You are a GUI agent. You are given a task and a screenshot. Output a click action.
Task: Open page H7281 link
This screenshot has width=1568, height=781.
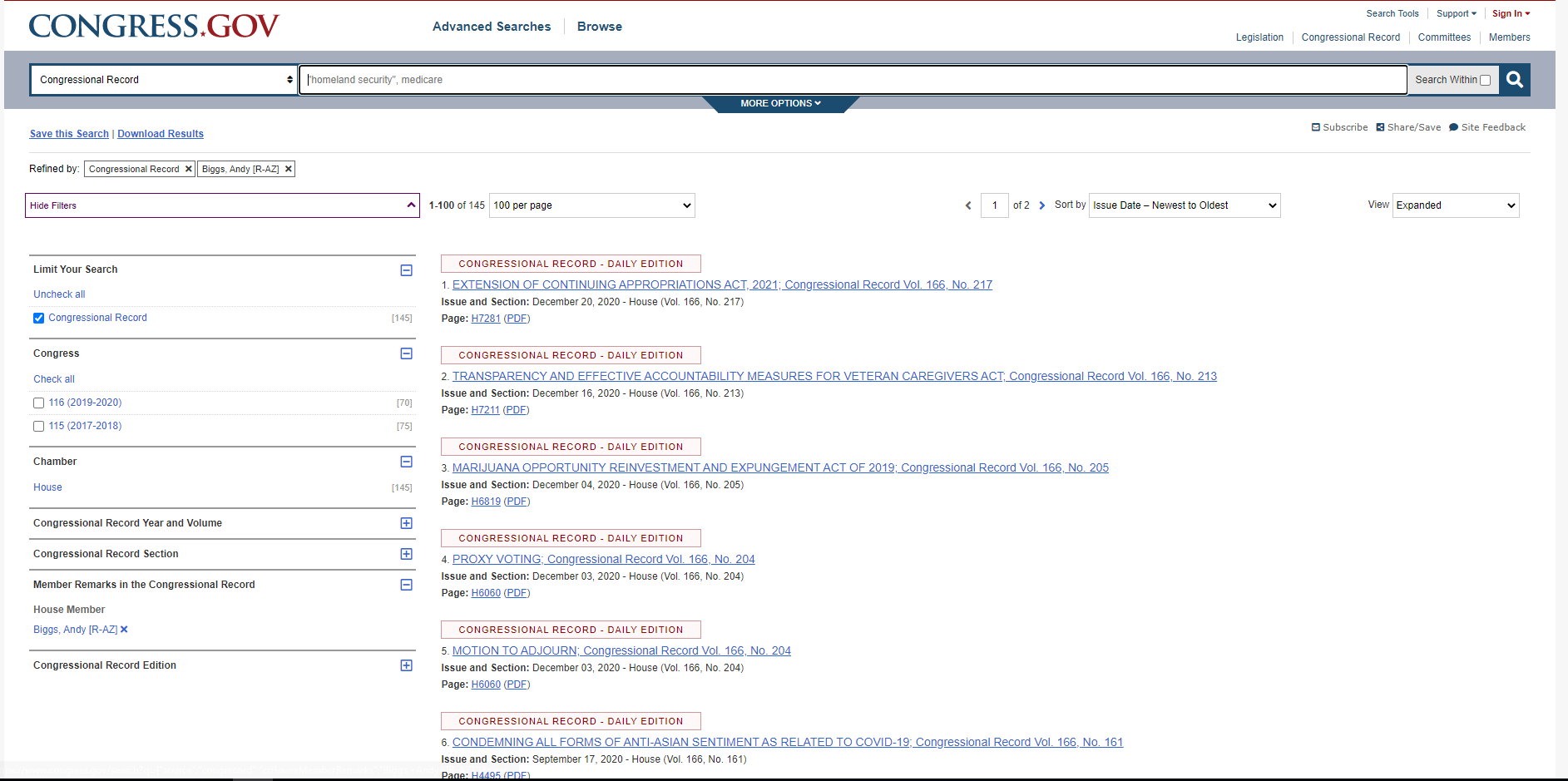(x=486, y=319)
